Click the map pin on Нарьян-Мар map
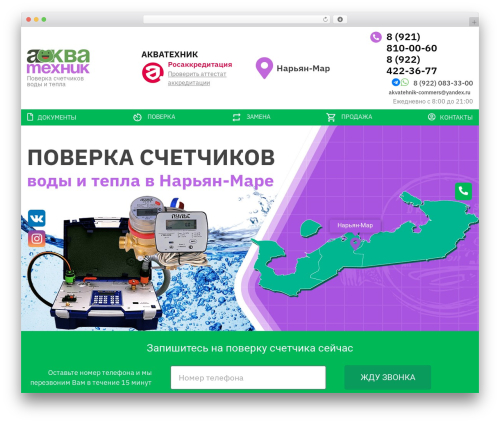 click(x=355, y=243)
